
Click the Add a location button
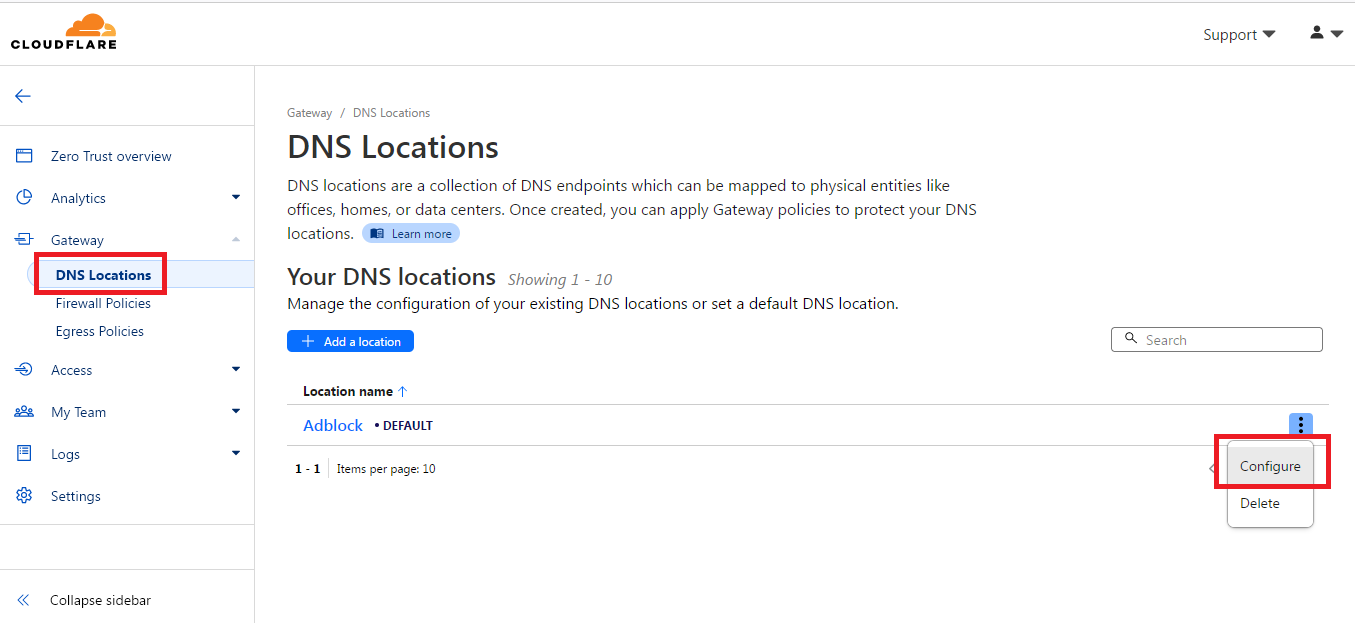click(350, 341)
